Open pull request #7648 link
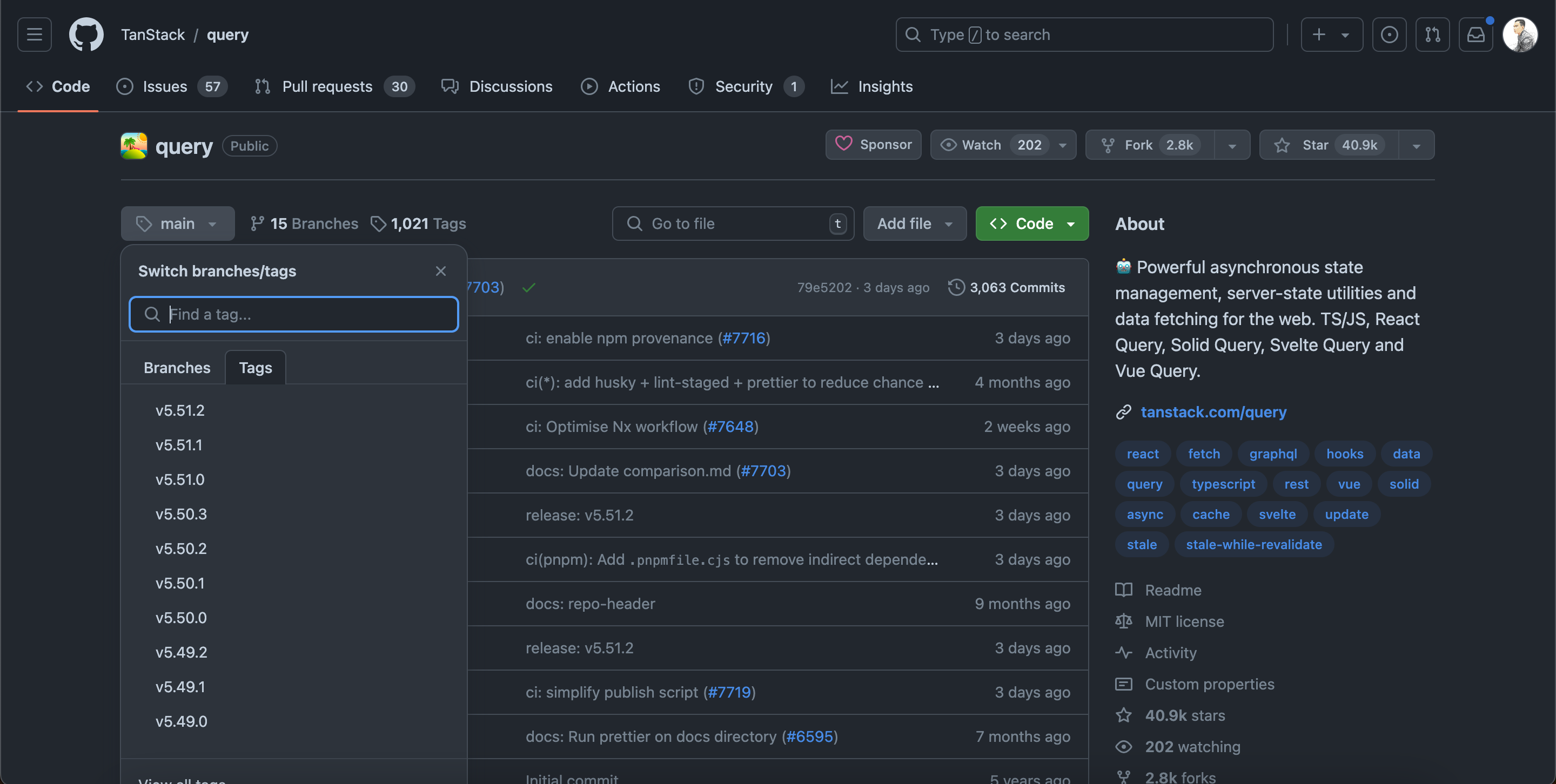 [730, 427]
